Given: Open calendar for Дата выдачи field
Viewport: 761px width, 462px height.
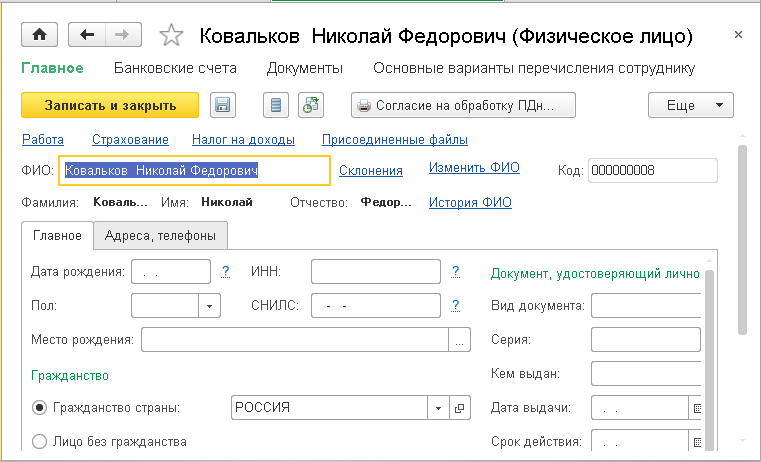Looking at the screenshot, I should tap(698, 408).
